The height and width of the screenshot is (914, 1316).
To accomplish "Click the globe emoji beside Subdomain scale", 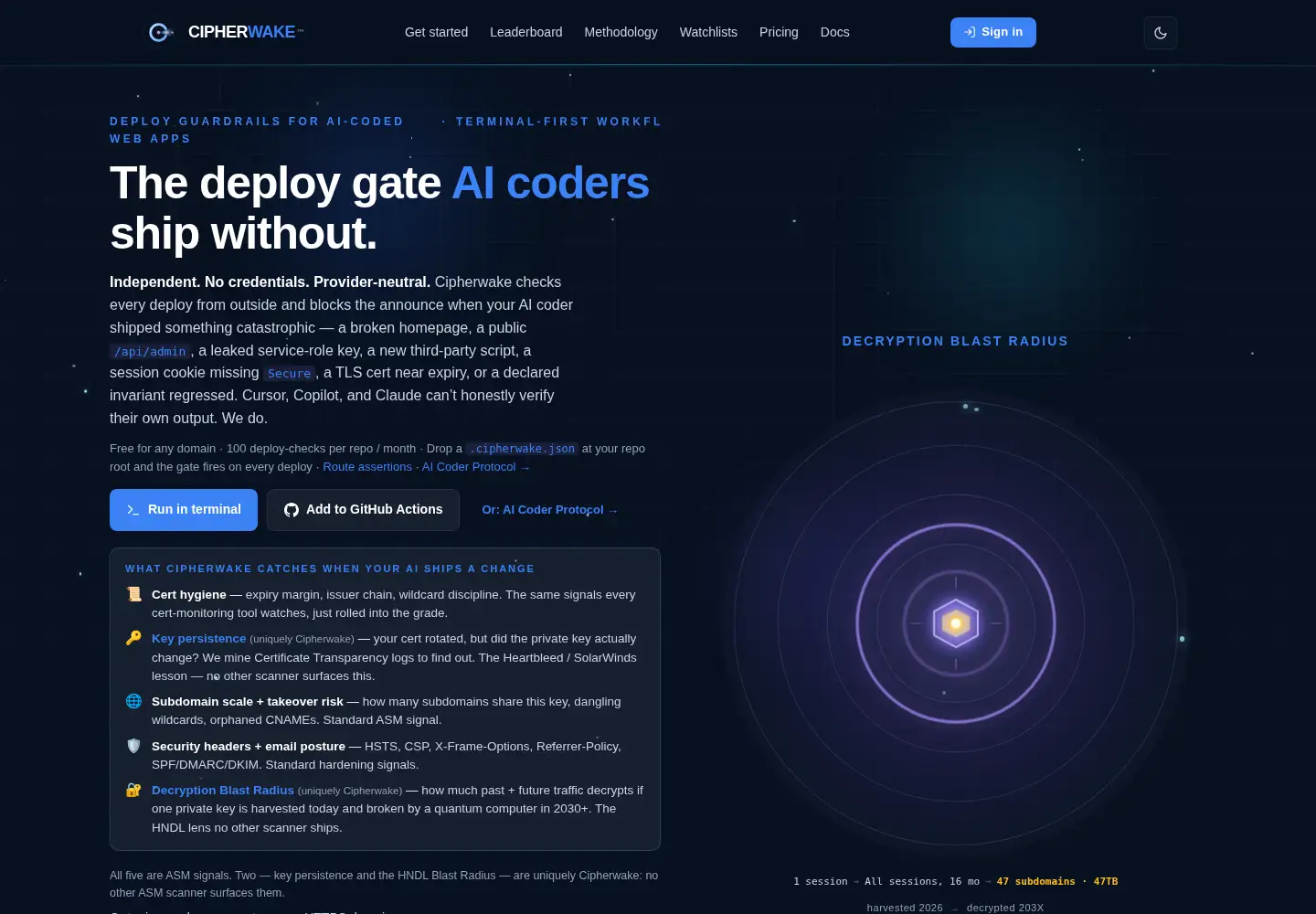I will [133, 701].
